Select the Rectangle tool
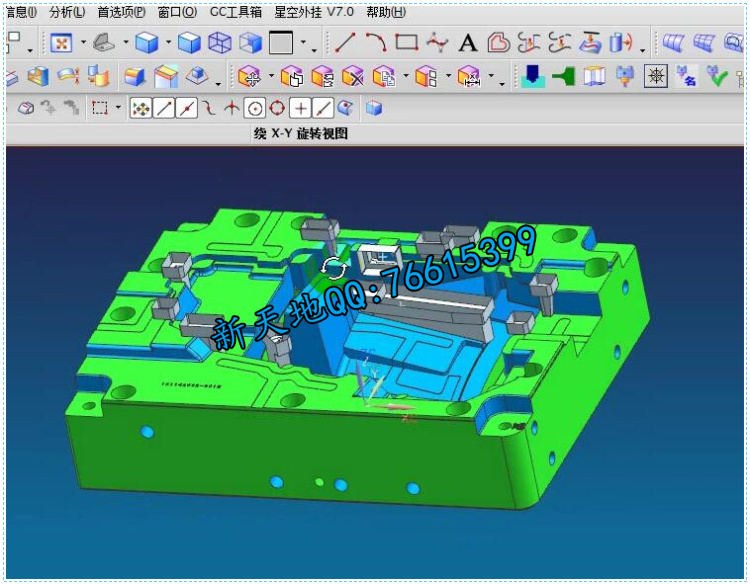 (x=407, y=42)
